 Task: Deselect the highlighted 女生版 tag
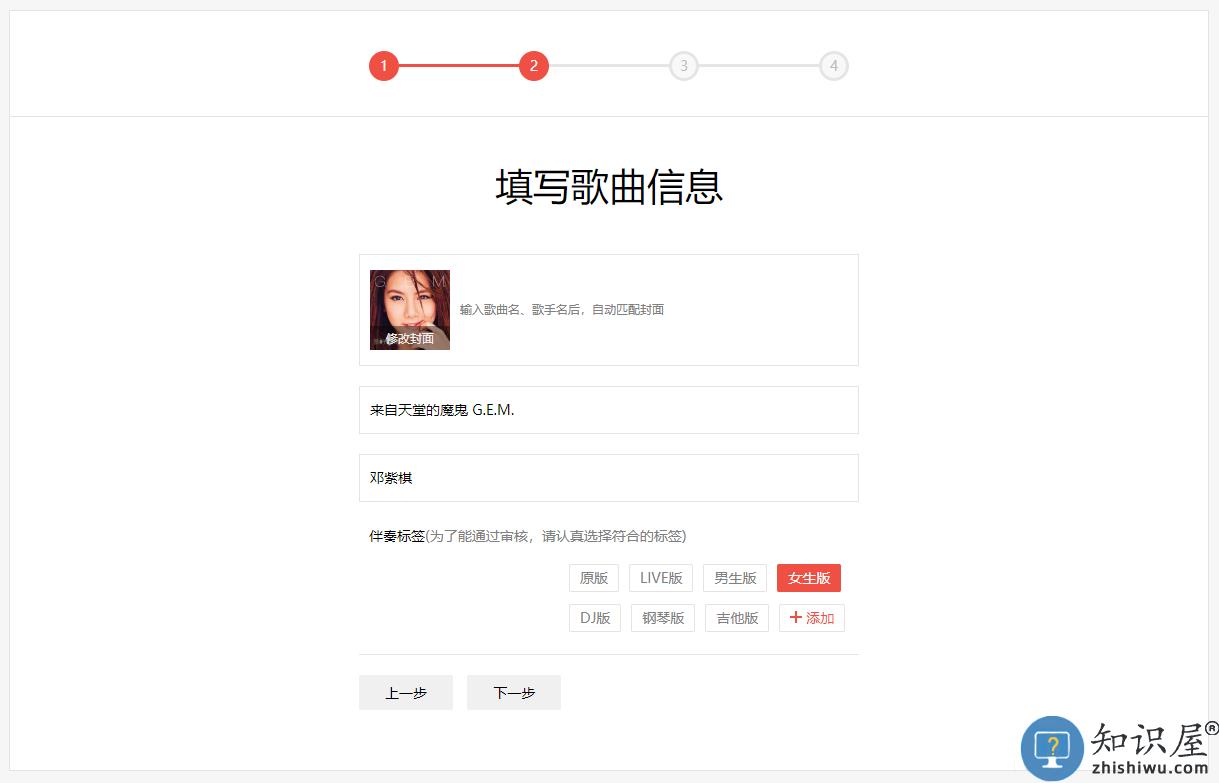[x=809, y=578]
